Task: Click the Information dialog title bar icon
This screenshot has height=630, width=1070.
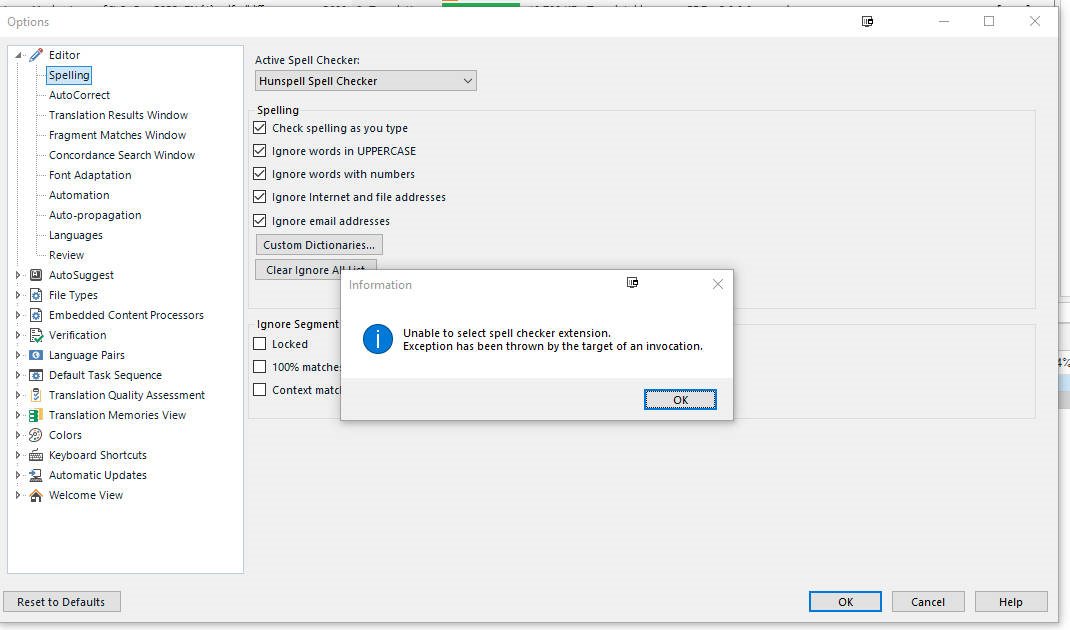Action: pyautogui.click(x=633, y=283)
